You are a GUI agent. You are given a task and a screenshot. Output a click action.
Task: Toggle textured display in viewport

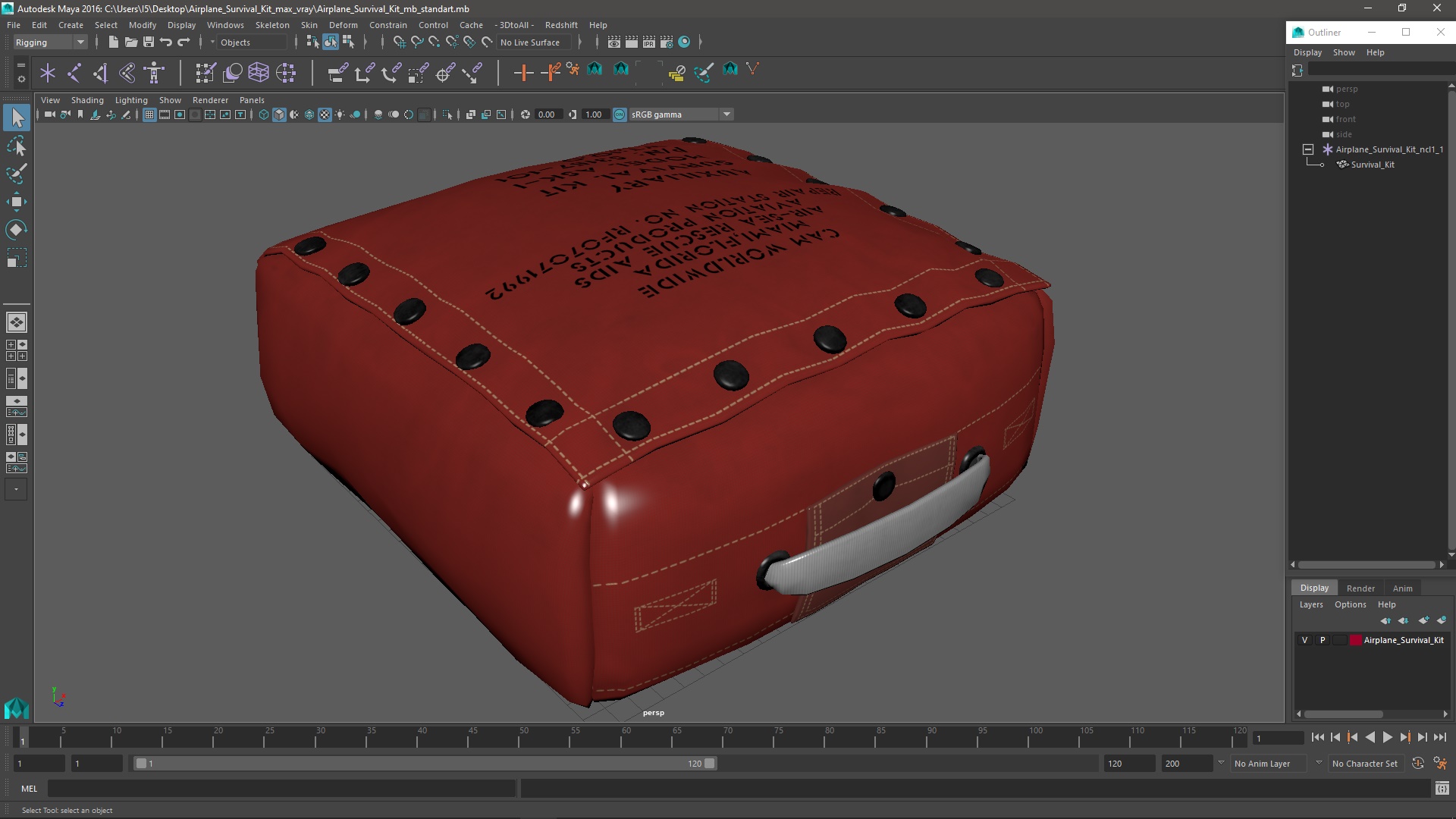tap(325, 115)
